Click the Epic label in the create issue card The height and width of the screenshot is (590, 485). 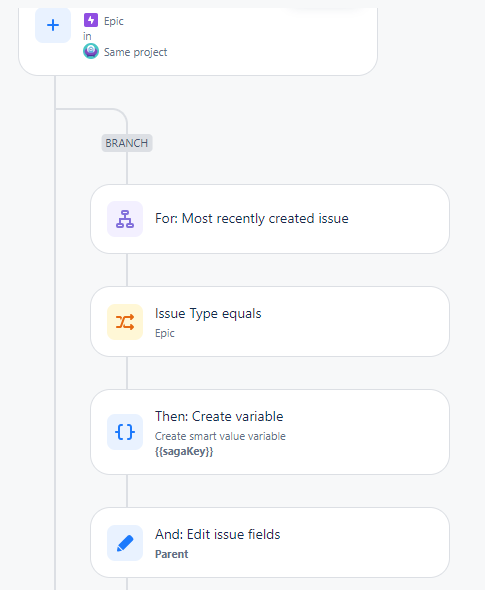pyautogui.click(x=114, y=21)
